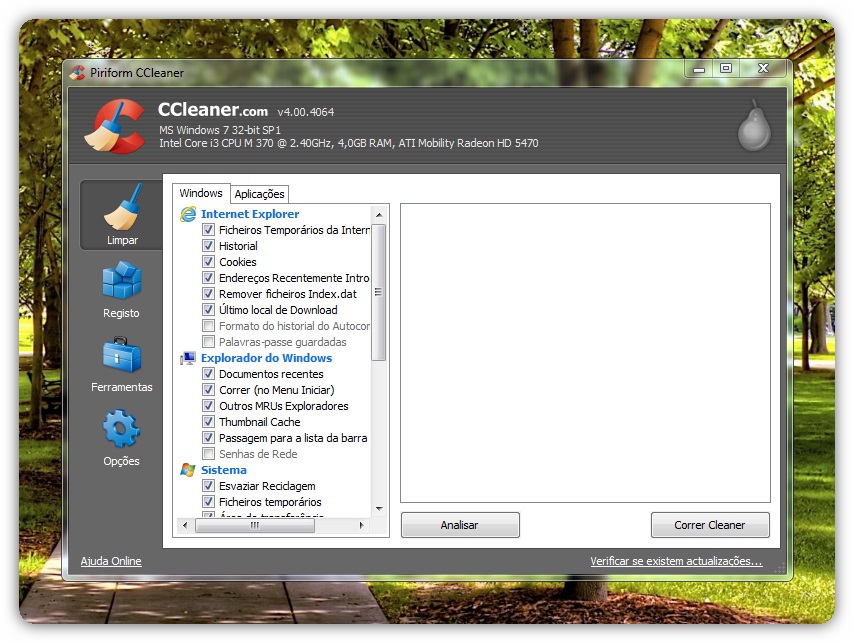
Task: Uncheck Último local de Download
Action: pyautogui.click(x=208, y=310)
